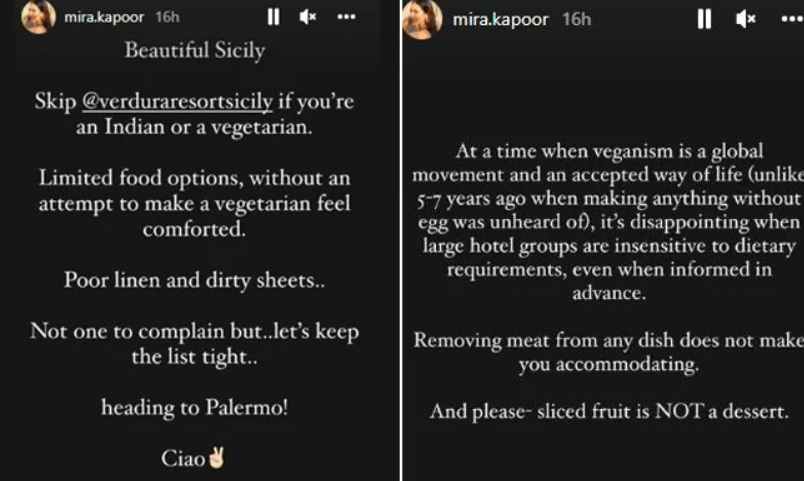Open mira.kapoor username on right story
This screenshot has height=481, width=804.
pyautogui.click(x=500, y=19)
